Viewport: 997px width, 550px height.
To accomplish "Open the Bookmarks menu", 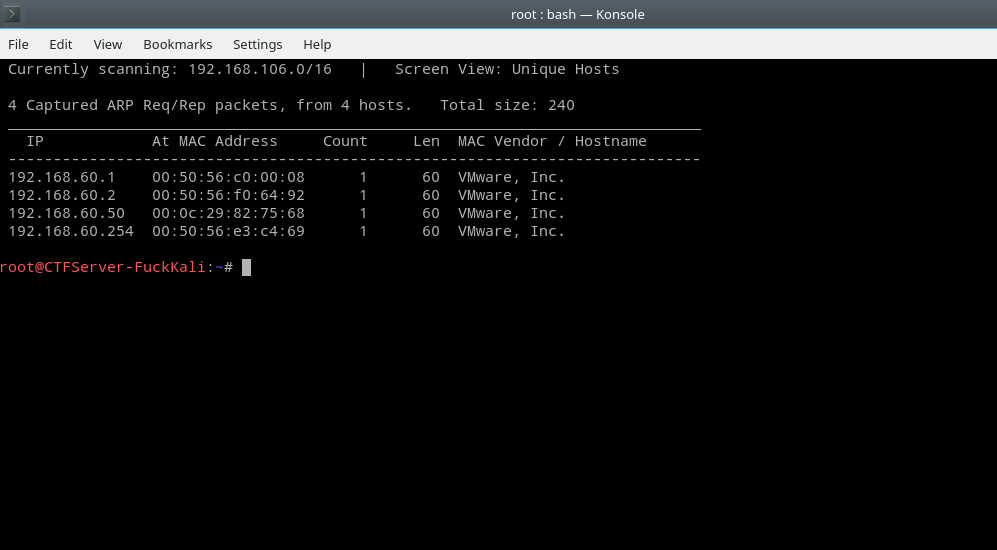I will pos(177,45).
